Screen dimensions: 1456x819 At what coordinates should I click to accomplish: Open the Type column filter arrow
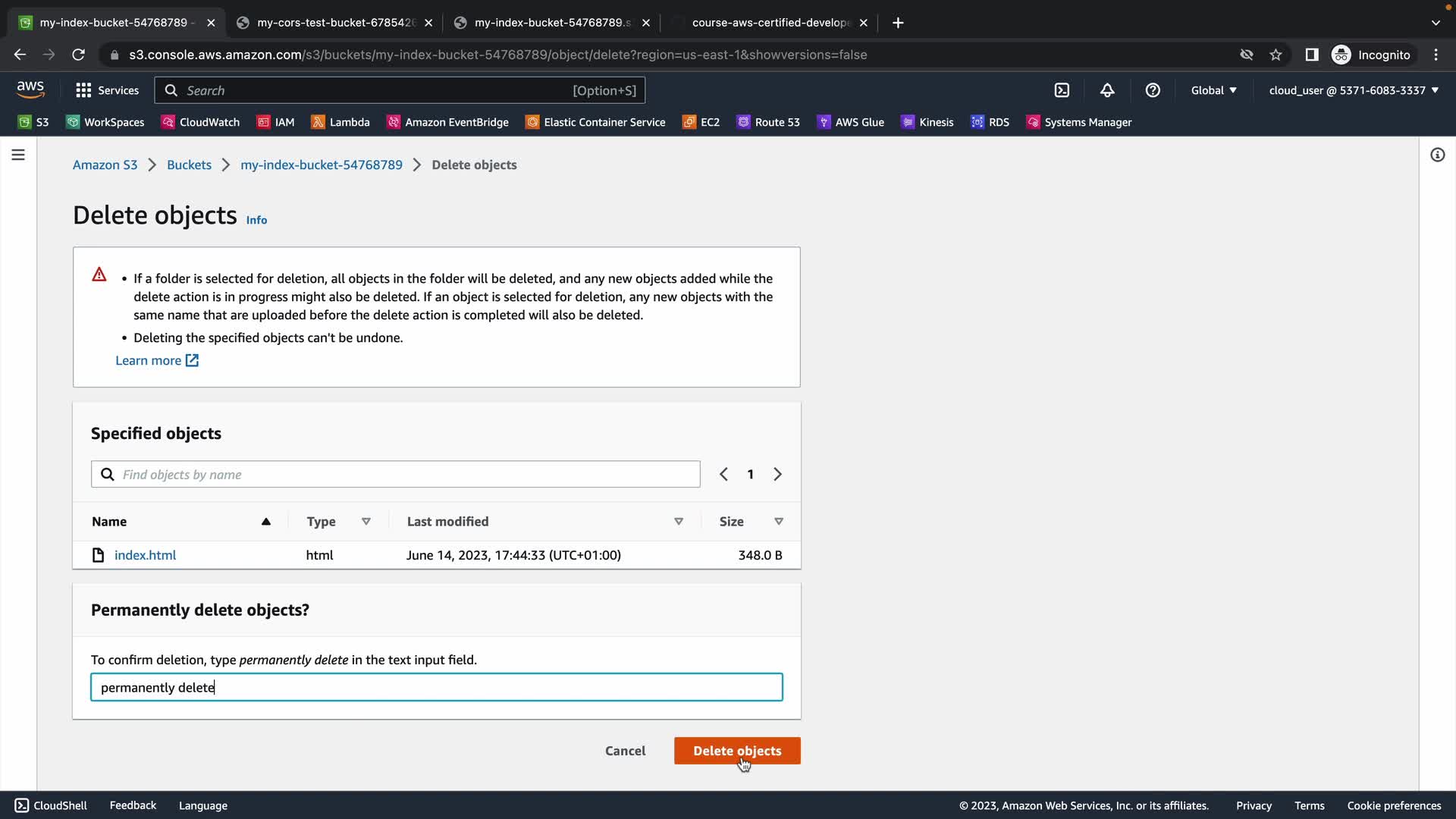[x=366, y=522]
